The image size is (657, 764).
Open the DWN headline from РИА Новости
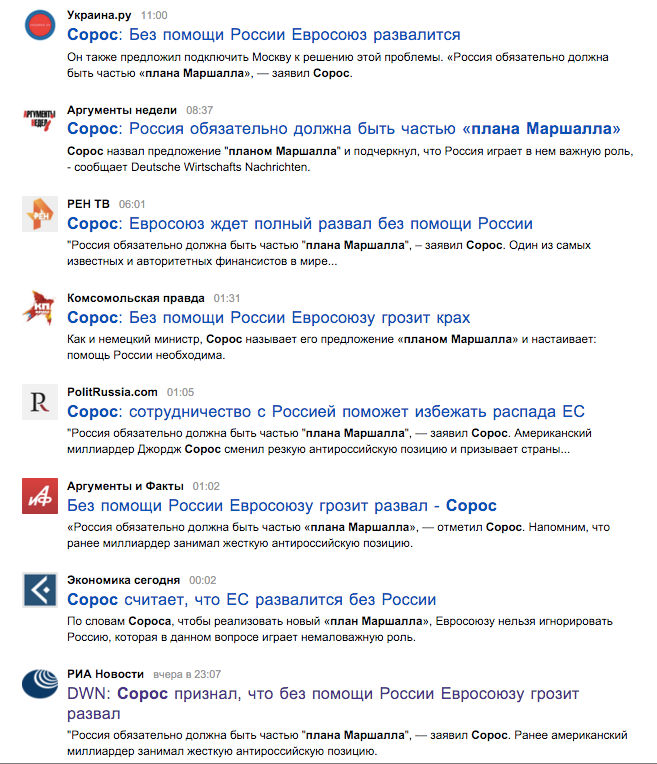coord(323,703)
